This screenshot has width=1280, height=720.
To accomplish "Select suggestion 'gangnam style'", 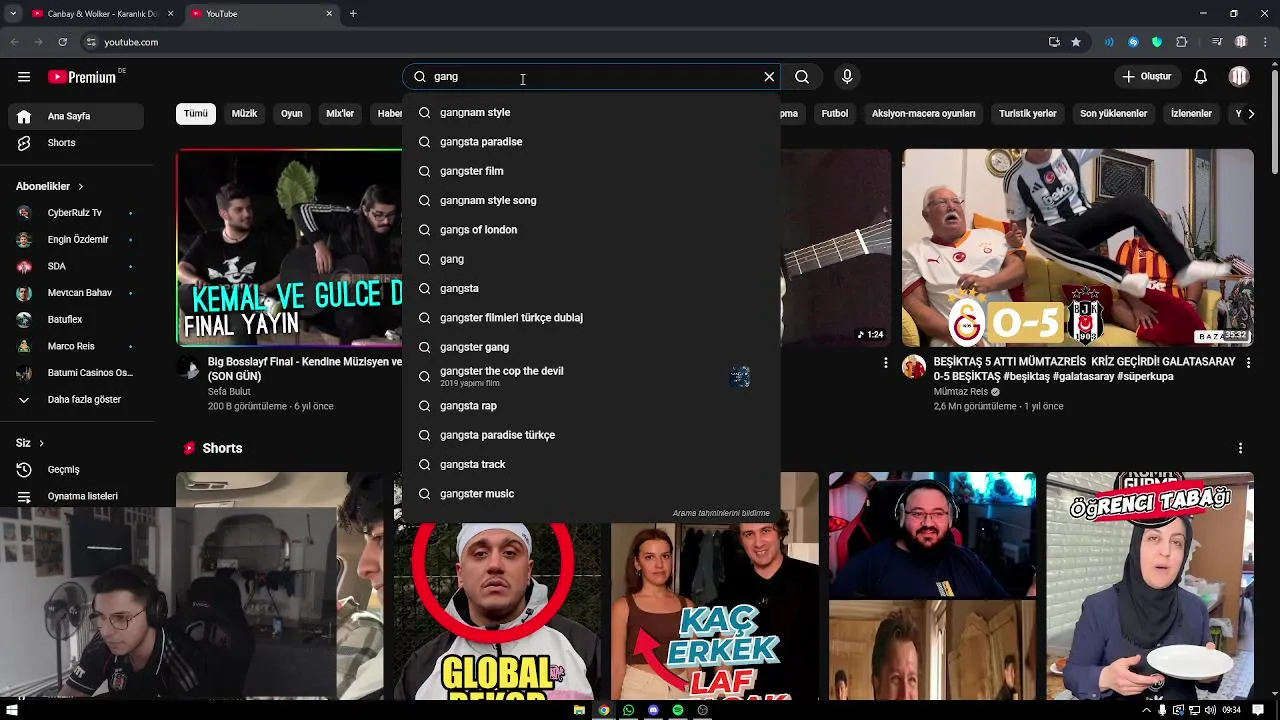I will [x=591, y=113].
